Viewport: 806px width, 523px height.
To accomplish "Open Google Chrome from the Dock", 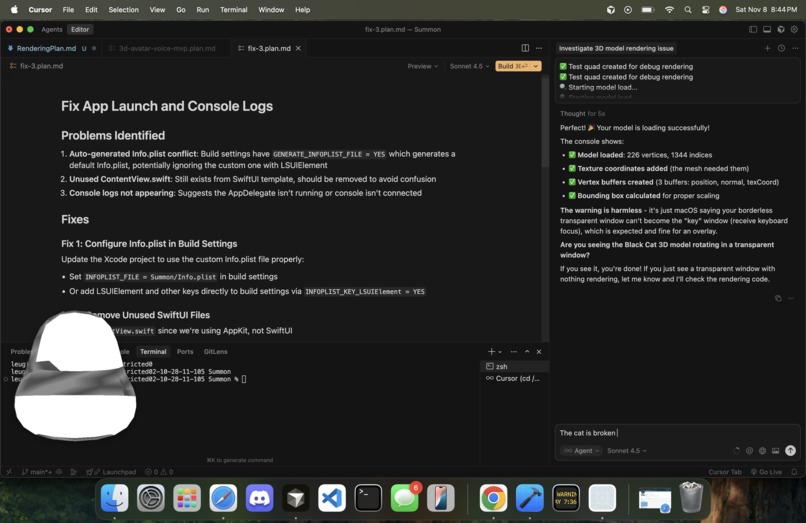I will pyautogui.click(x=493, y=498).
